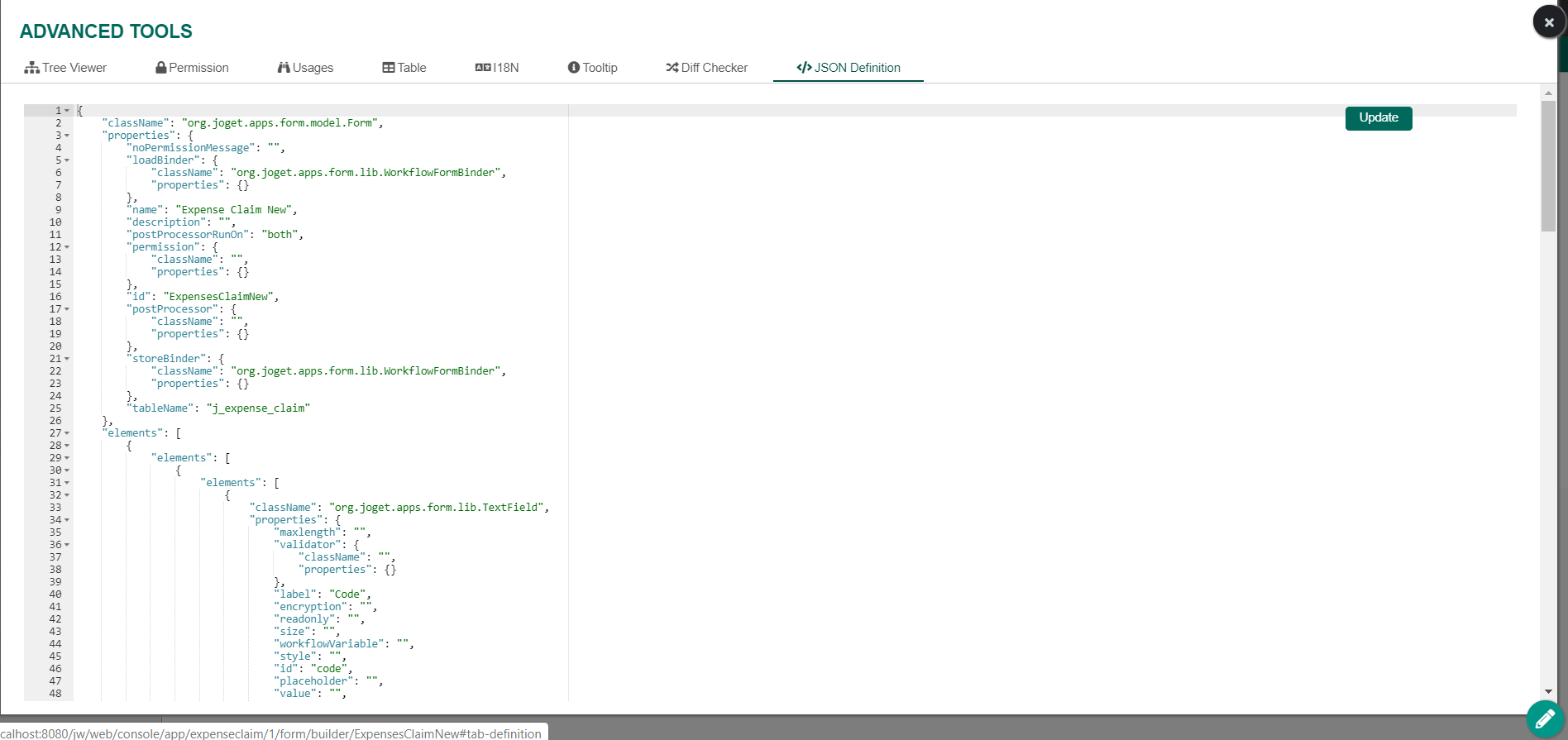The image size is (1568, 740).
Task: Click the Diff Checker shuffle icon
Action: pos(672,68)
